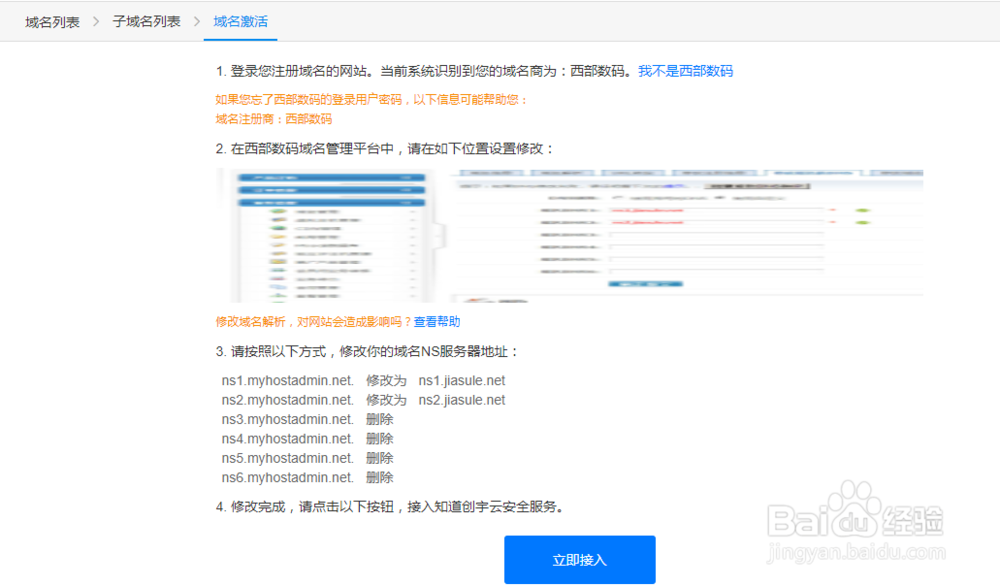The image size is (1000, 587).
Task: Click 删除 beside ns6.myhostadmin.net.
Action: point(379,477)
